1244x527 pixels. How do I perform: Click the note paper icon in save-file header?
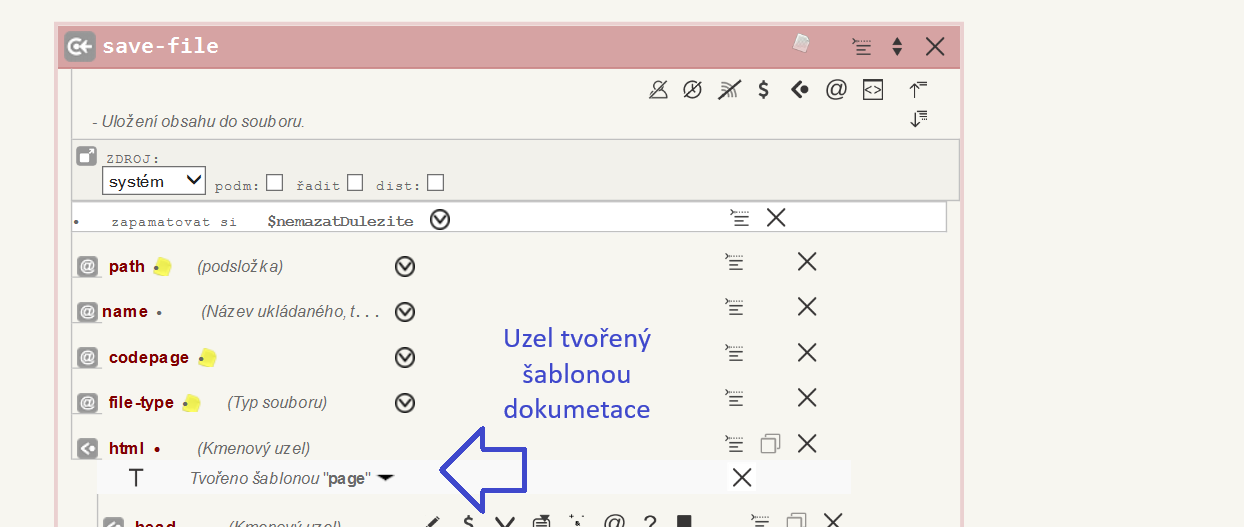coord(801,43)
